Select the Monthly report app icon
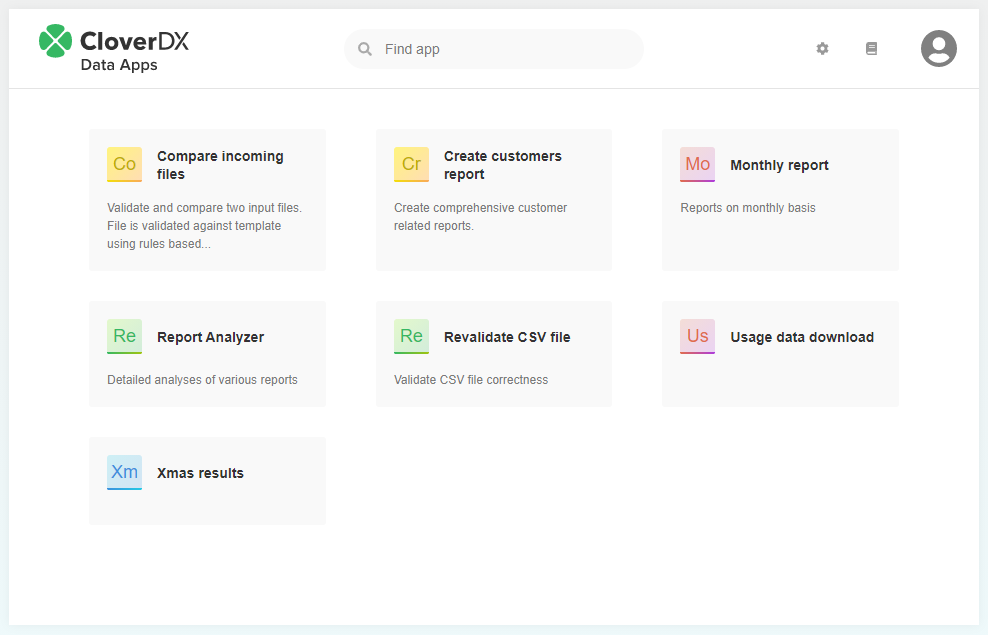 [697, 164]
